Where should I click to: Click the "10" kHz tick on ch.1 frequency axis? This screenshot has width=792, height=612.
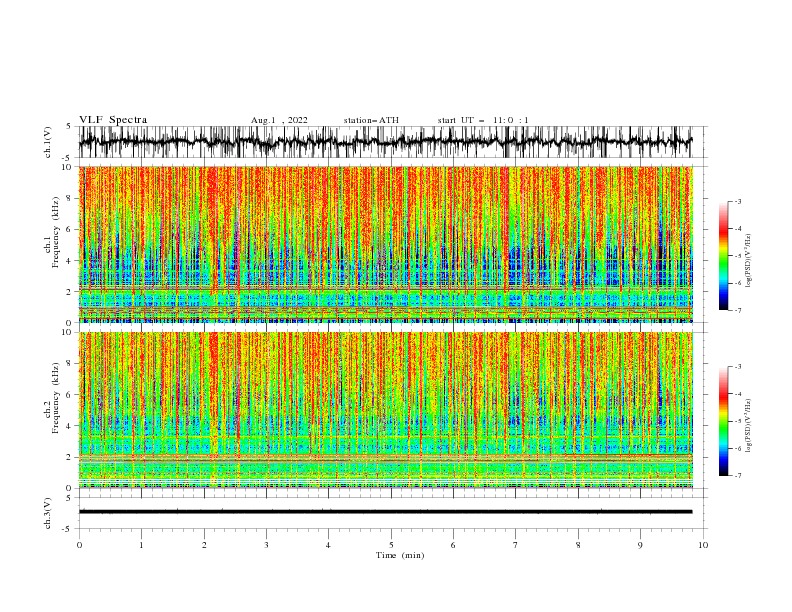68,167
